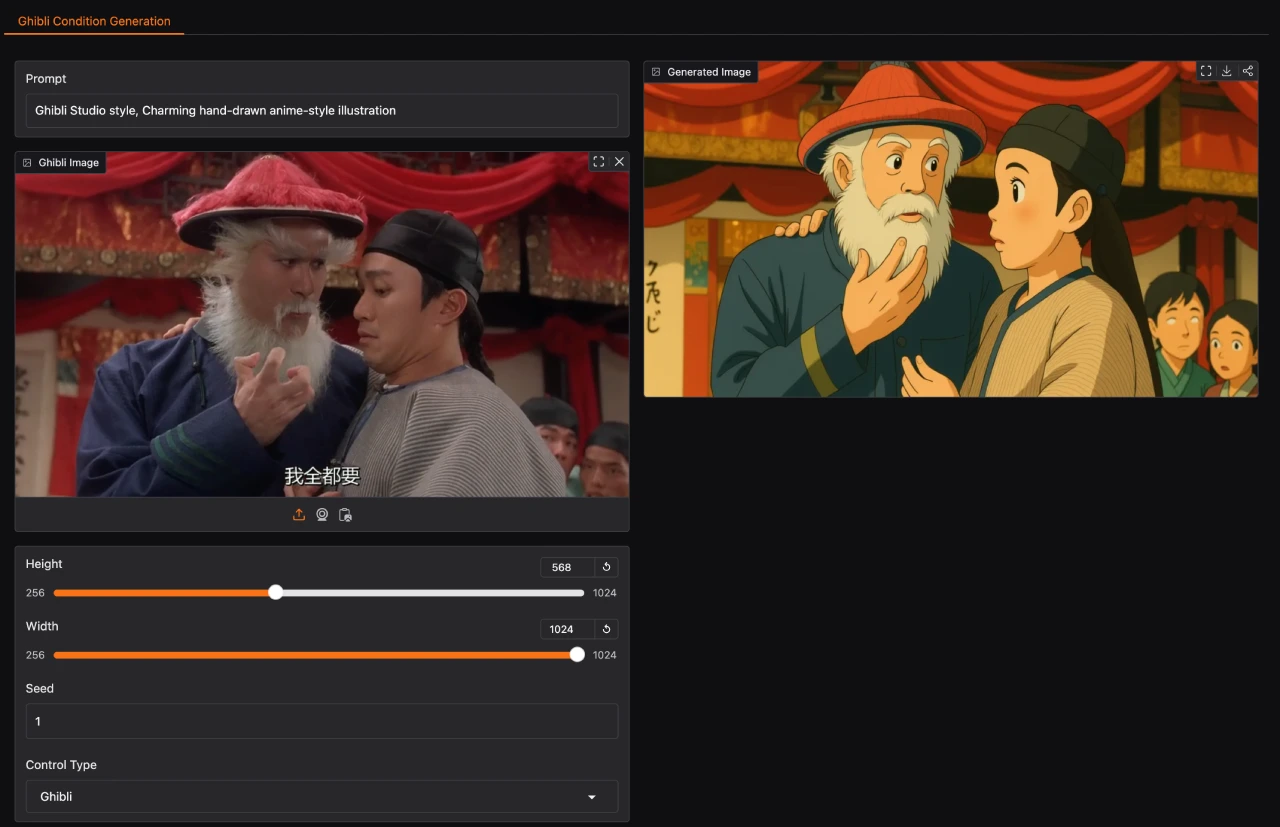Click the webcam capture icon
Viewport: 1280px width, 827px height.
tap(322, 515)
